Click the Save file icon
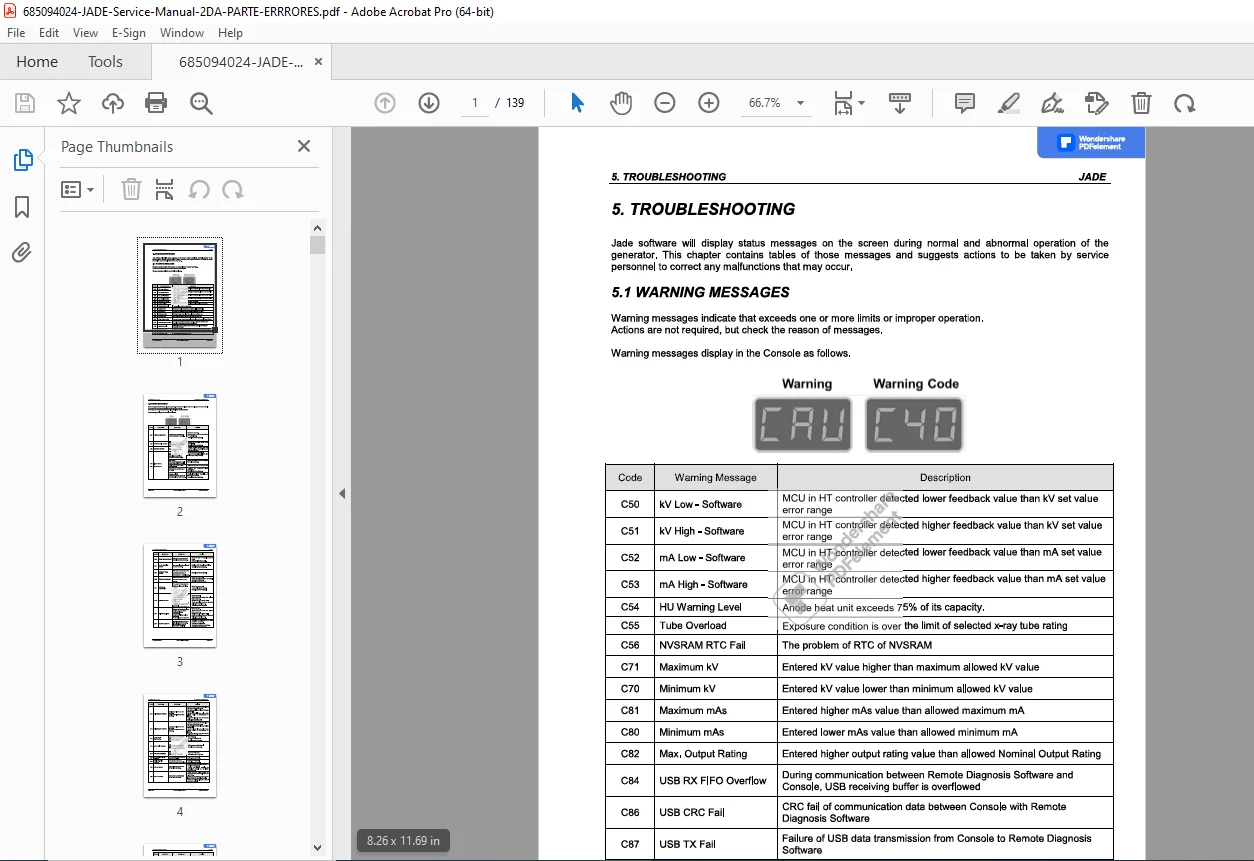1254x861 pixels. (25, 103)
